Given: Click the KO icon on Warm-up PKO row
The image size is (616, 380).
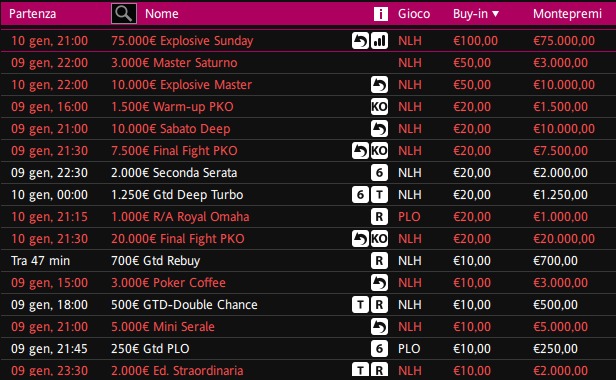Looking at the screenshot, I should pos(380,107).
